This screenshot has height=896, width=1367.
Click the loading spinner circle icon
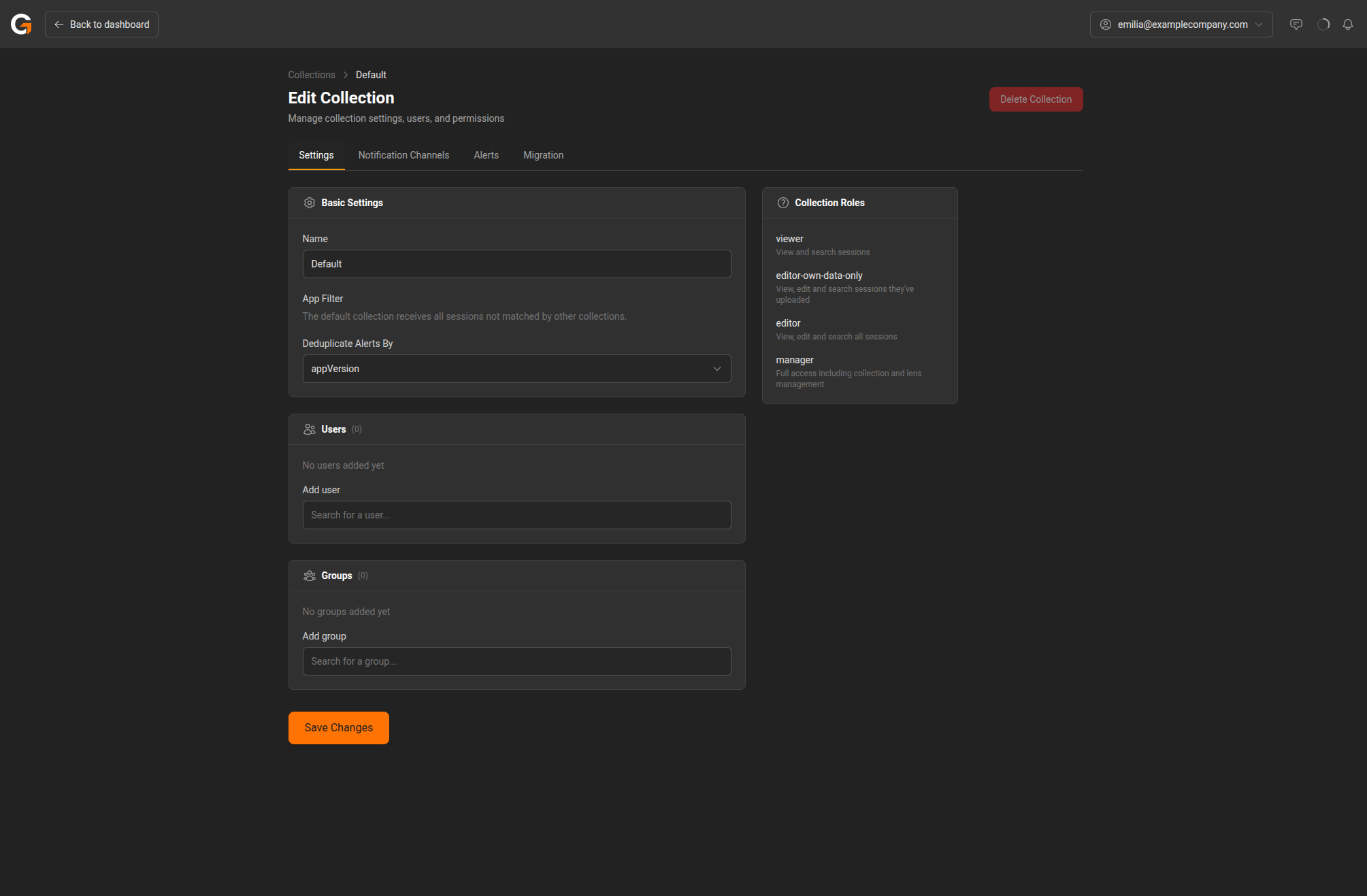click(1323, 24)
